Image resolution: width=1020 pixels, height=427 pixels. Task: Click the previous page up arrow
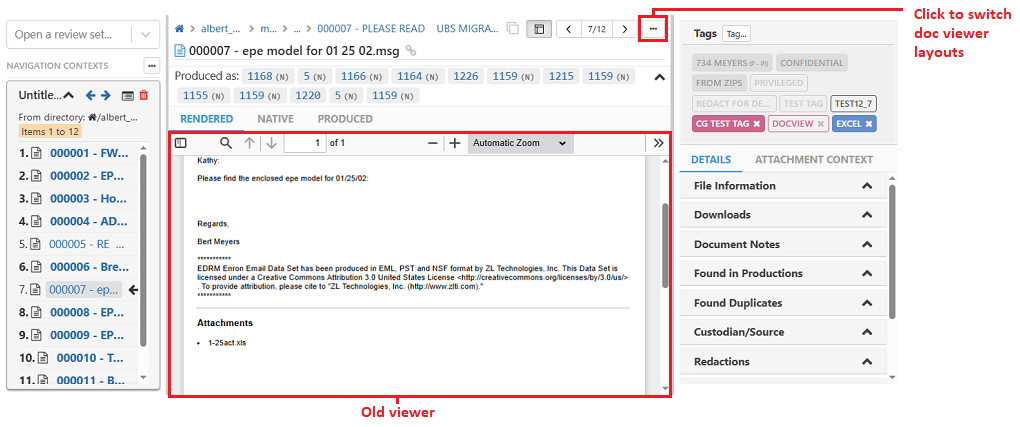coord(249,143)
